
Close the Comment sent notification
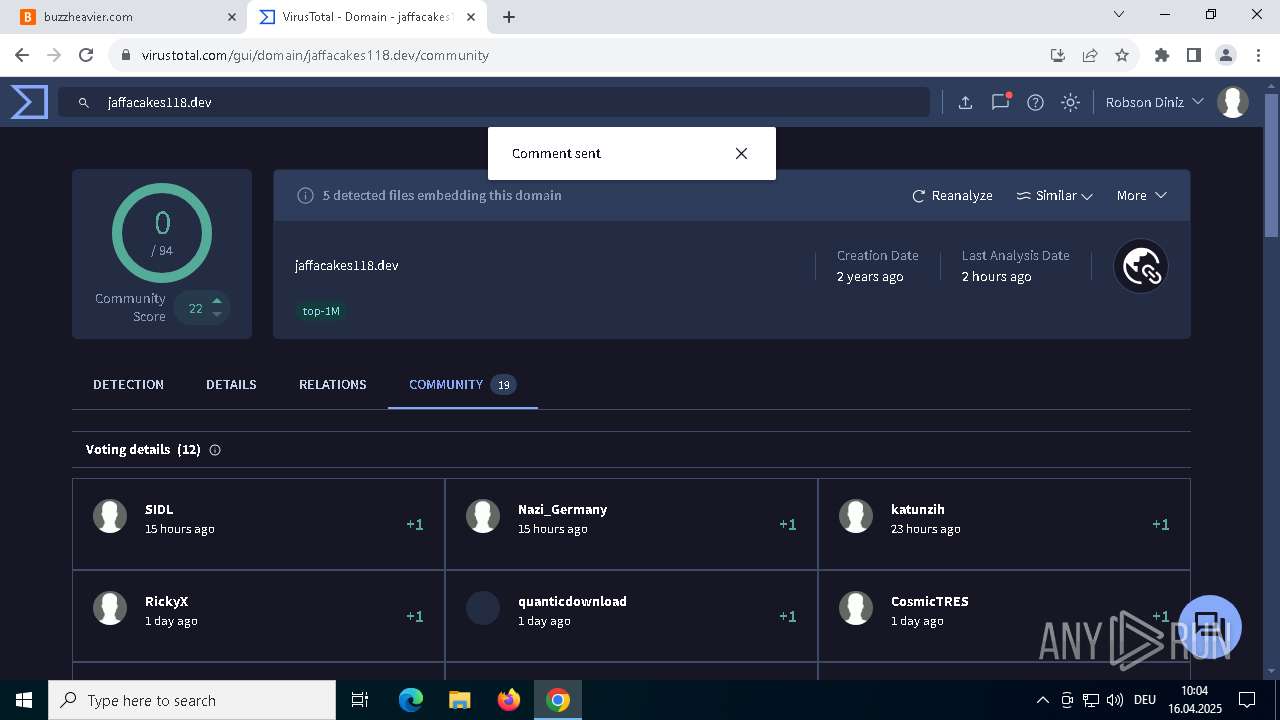point(741,153)
